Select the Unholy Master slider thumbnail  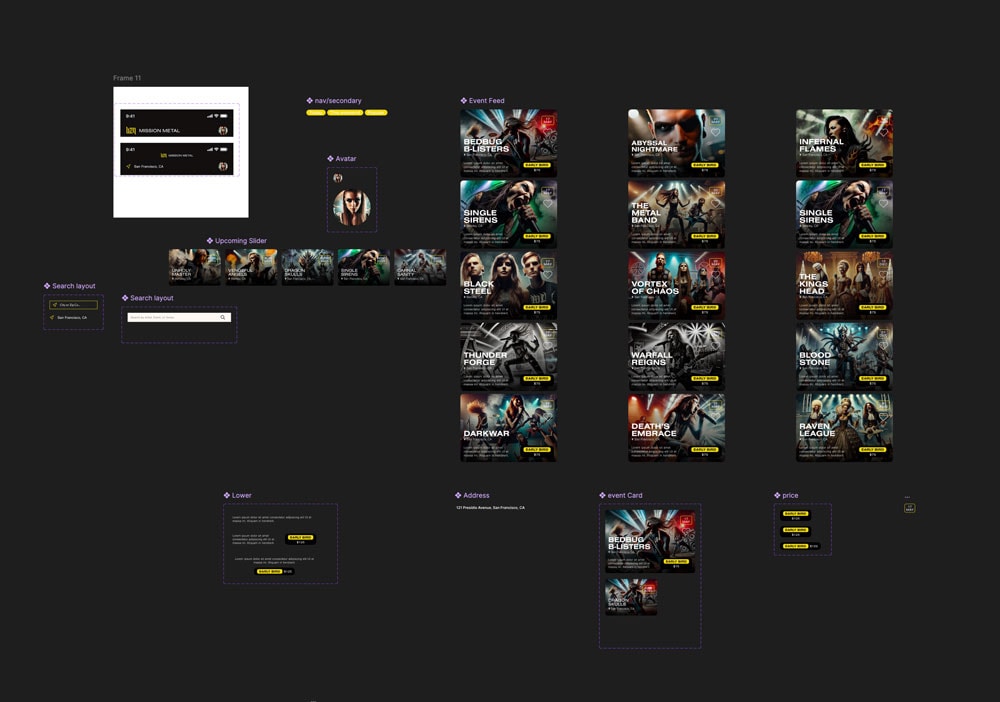click(x=195, y=267)
